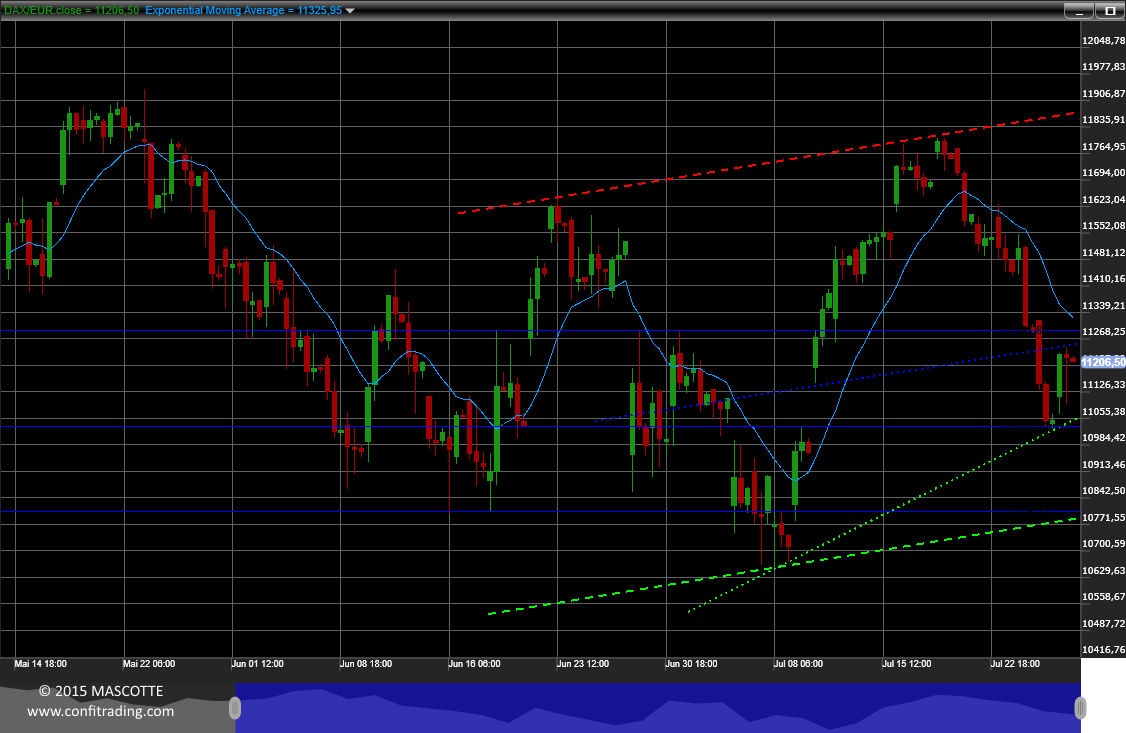
Task: Click the Jun 01 12:00 date label
Action: [257, 664]
